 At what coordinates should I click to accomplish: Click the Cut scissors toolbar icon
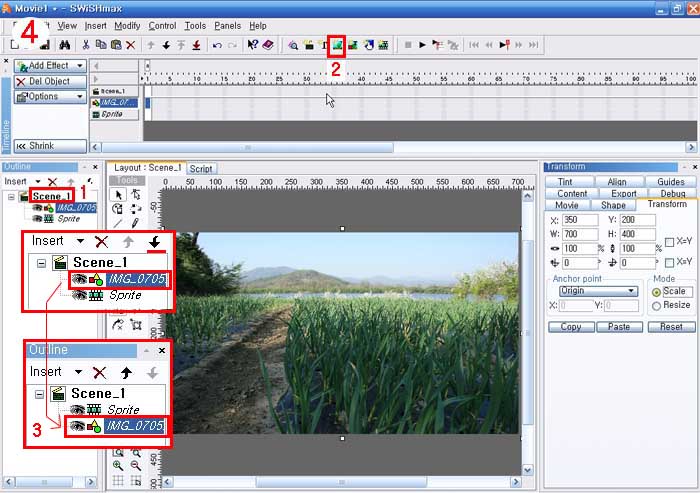pos(86,45)
